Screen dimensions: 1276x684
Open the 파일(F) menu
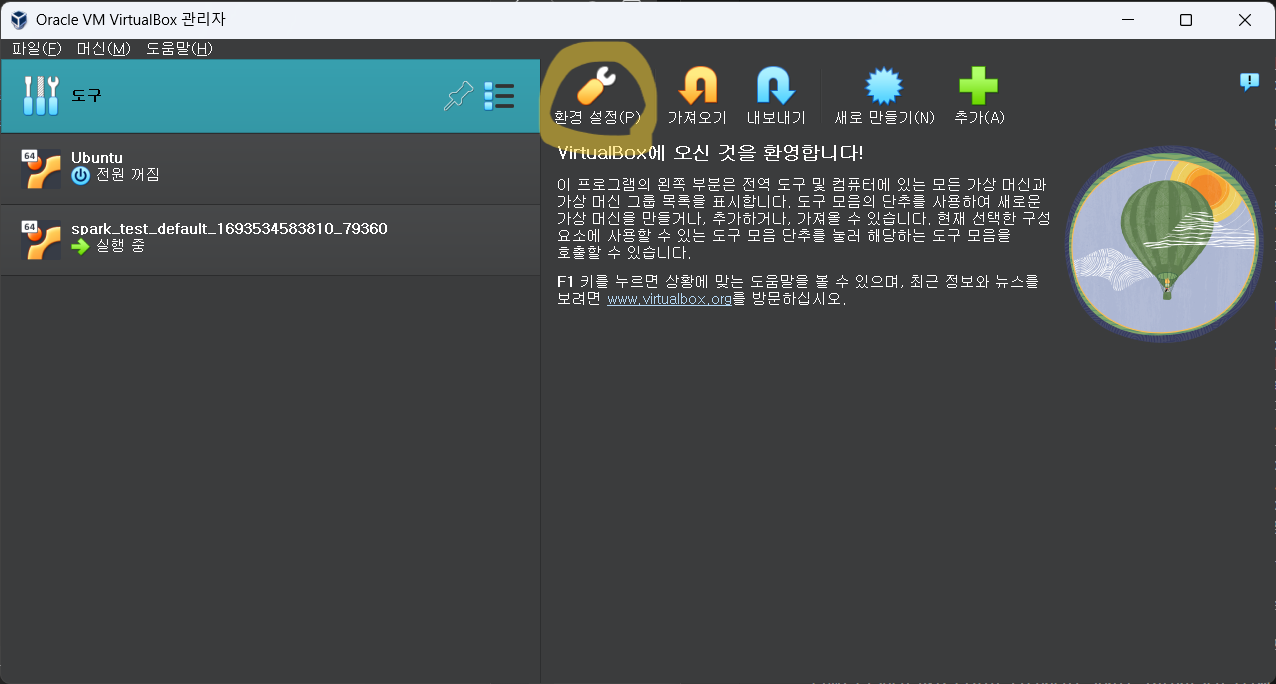tap(37, 48)
